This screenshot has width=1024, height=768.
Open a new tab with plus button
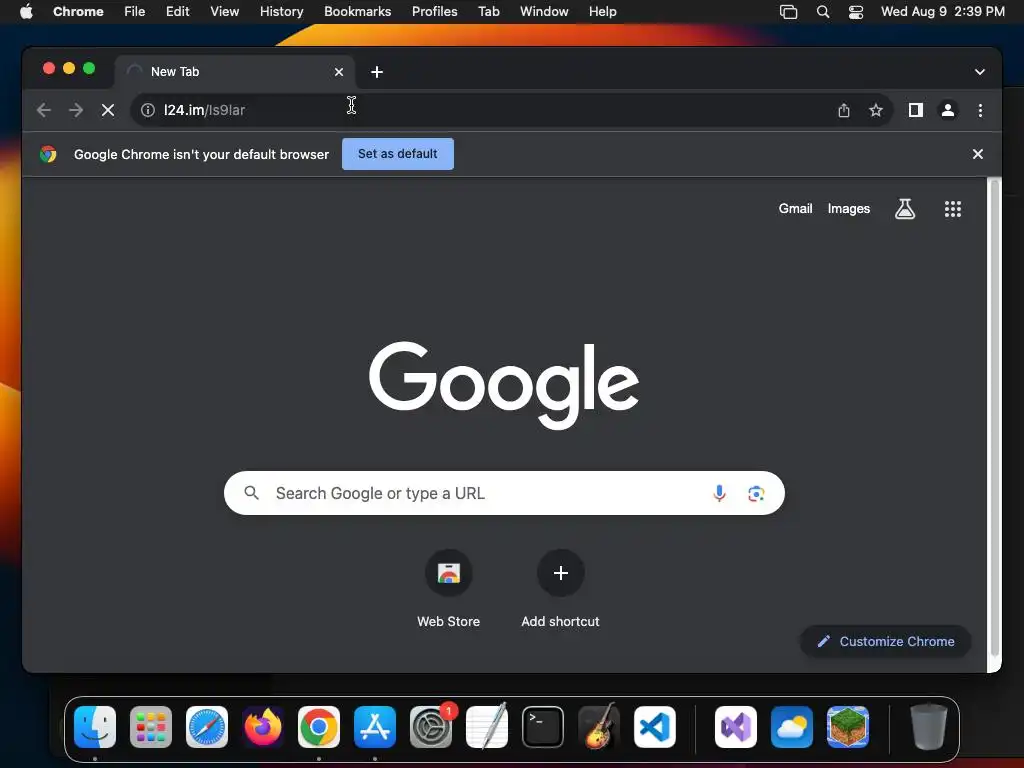click(377, 72)
